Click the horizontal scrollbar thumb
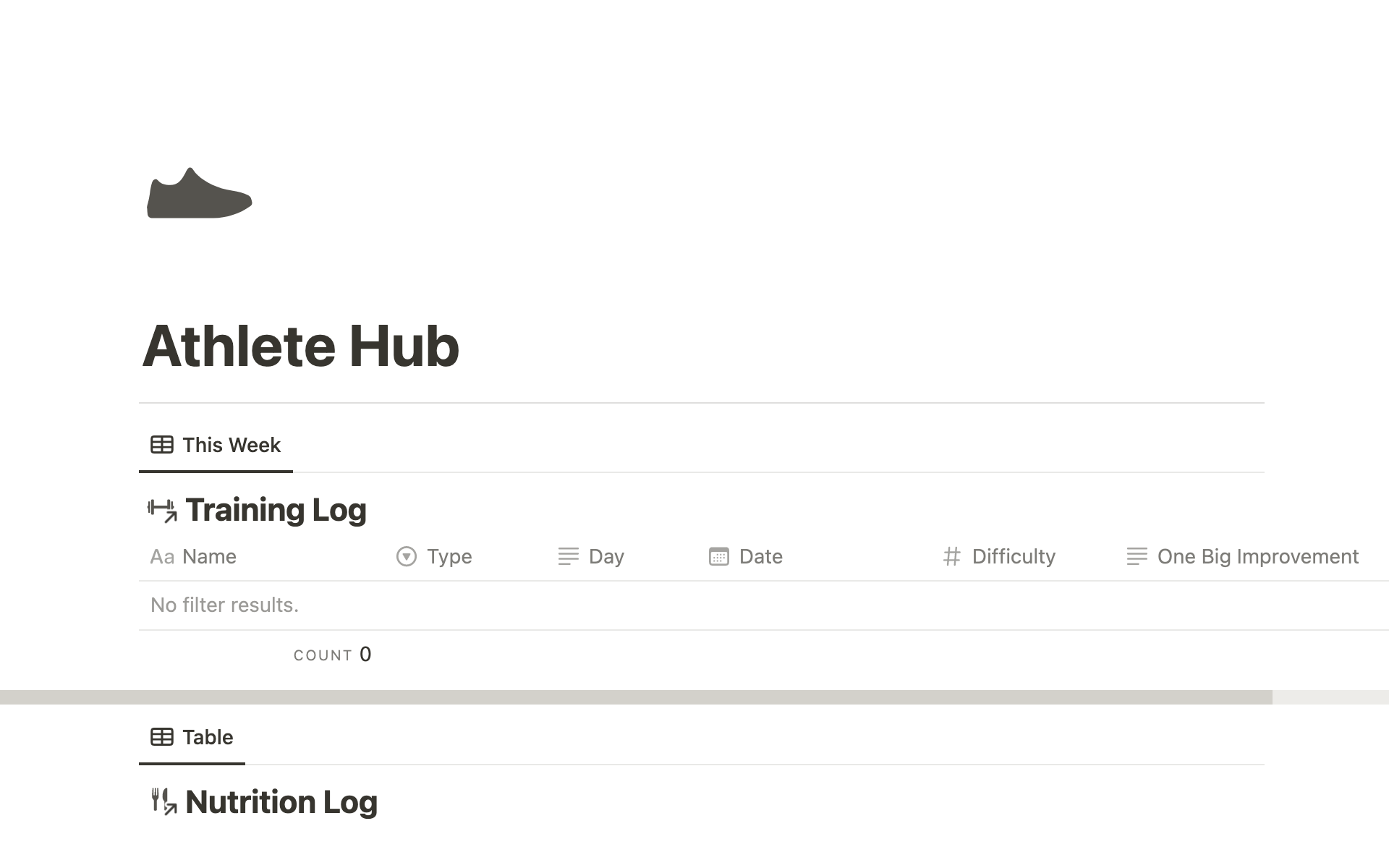Viewport: 1389px width, 868px height. (635, 697)
